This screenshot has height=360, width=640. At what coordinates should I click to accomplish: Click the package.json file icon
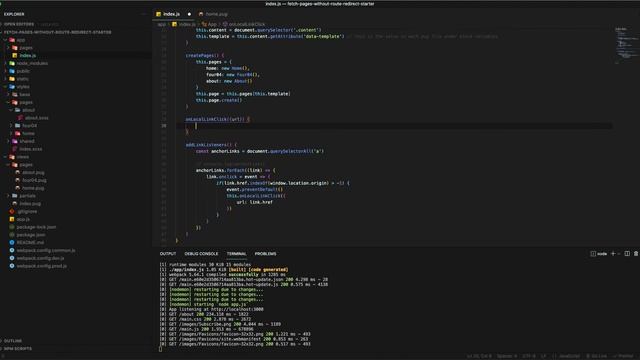[12, 235]
